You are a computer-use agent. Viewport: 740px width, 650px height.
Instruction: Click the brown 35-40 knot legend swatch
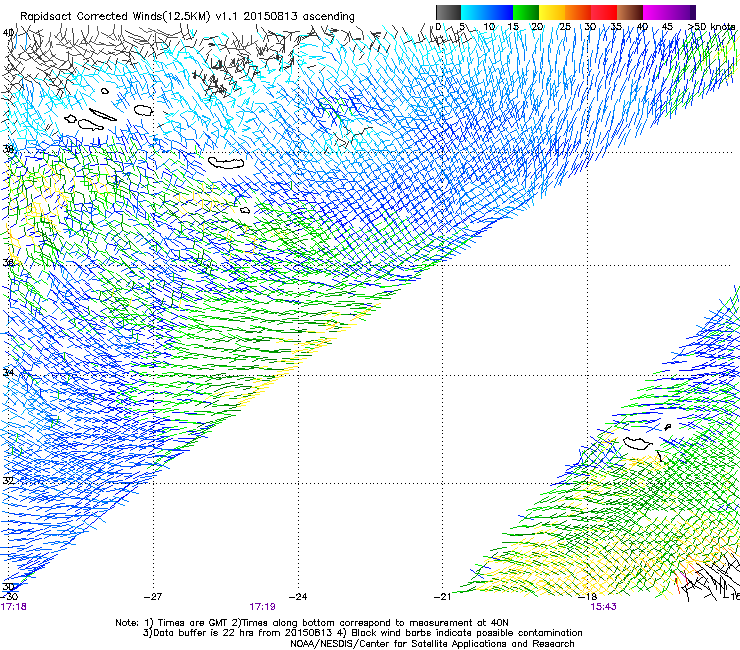tap(630, 12)
